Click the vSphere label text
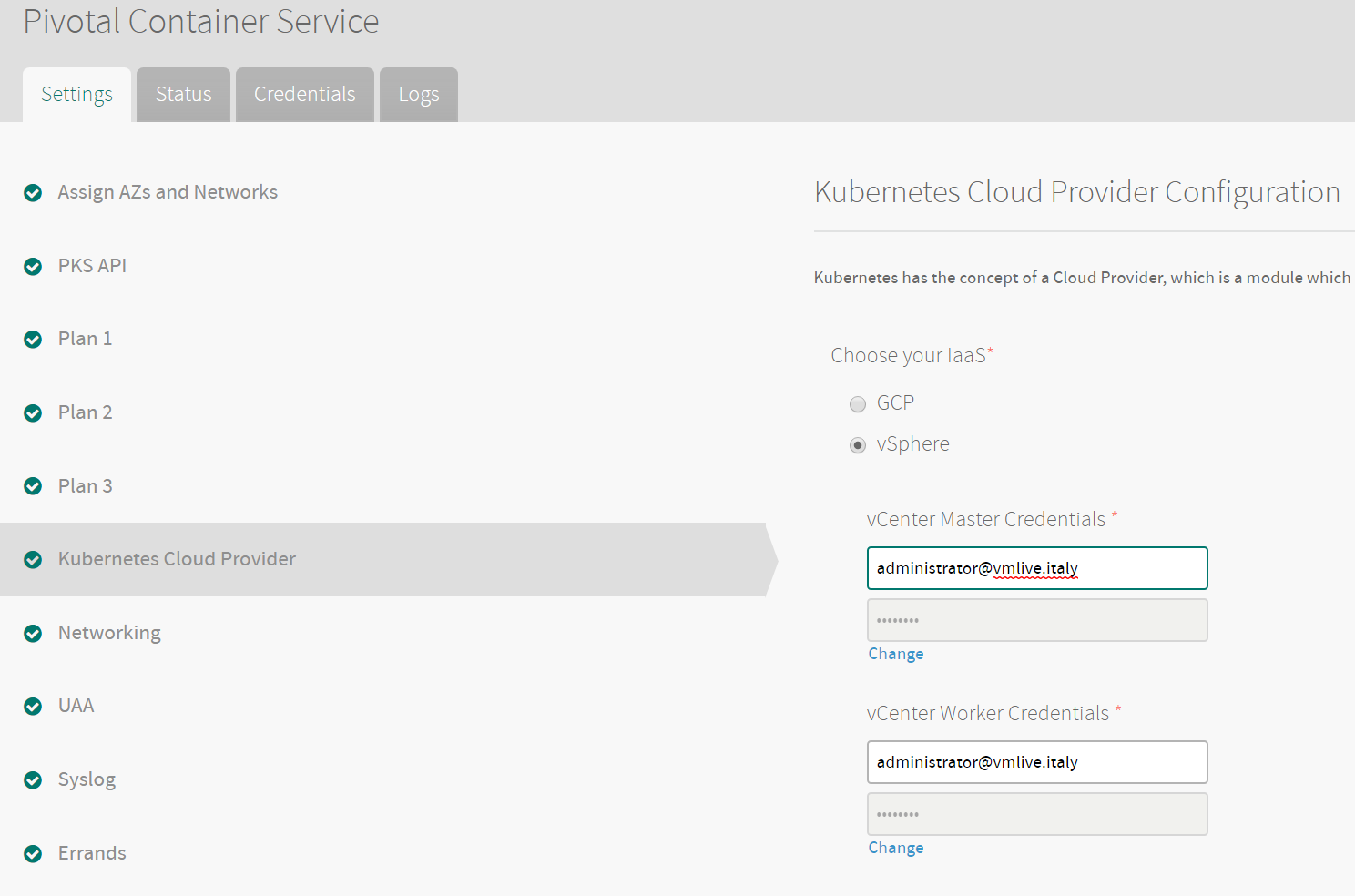Screen dimensions: 1355x896 (x=912, y=444)
